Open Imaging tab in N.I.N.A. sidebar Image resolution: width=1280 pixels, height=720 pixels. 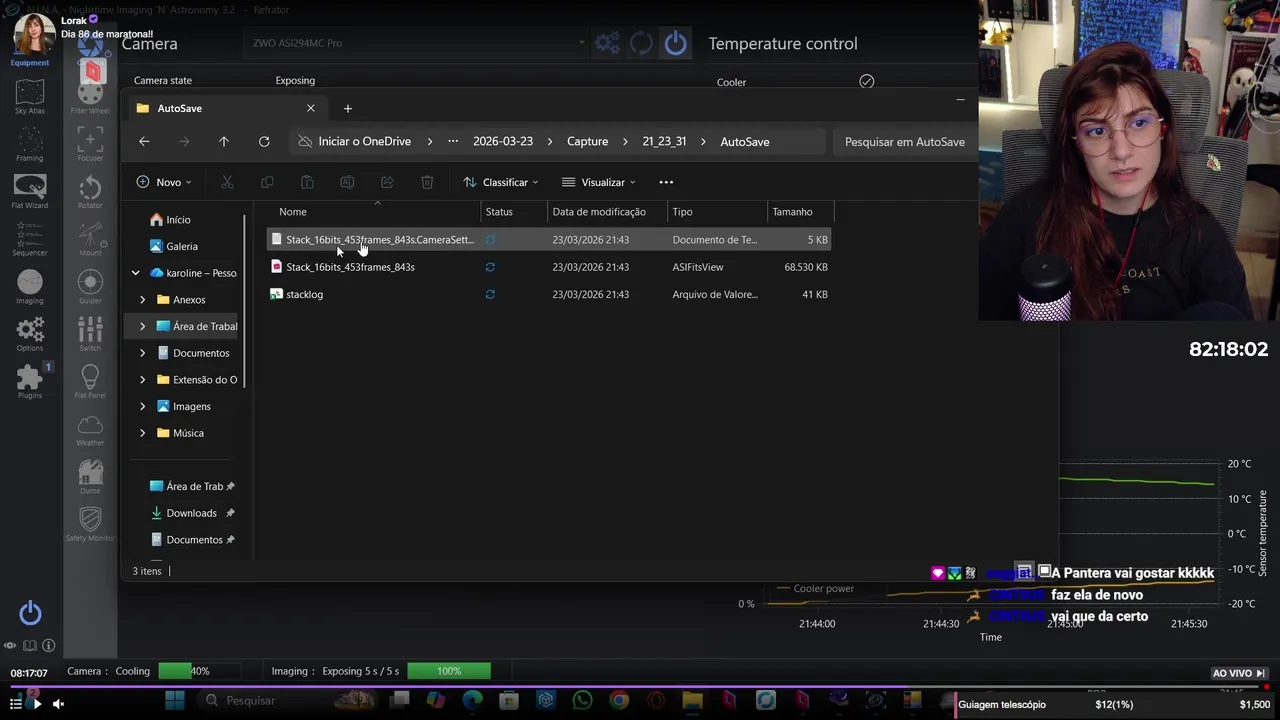[x=29, y=287]
